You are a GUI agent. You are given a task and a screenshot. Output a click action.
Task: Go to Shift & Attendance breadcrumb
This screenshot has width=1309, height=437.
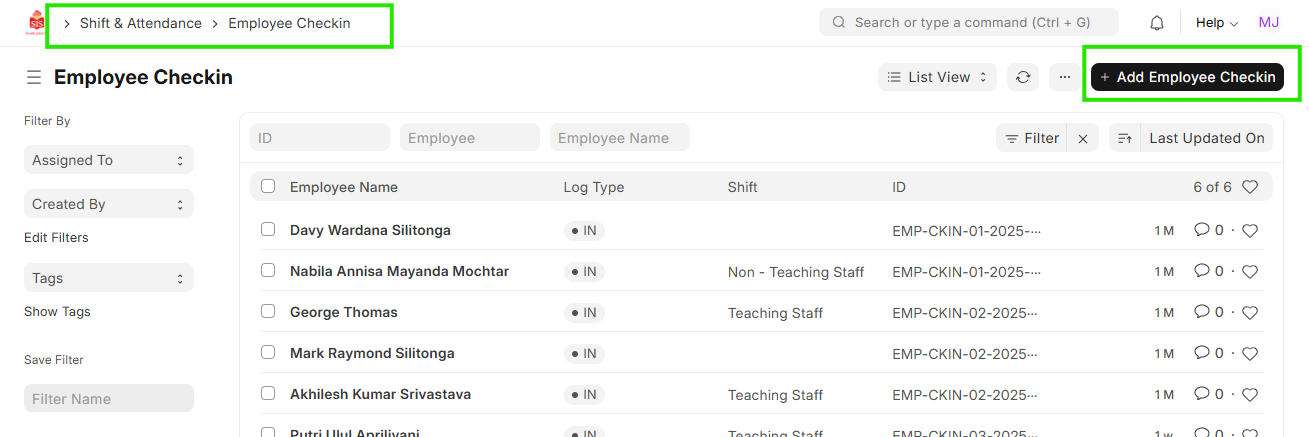[x=140, y=23]
